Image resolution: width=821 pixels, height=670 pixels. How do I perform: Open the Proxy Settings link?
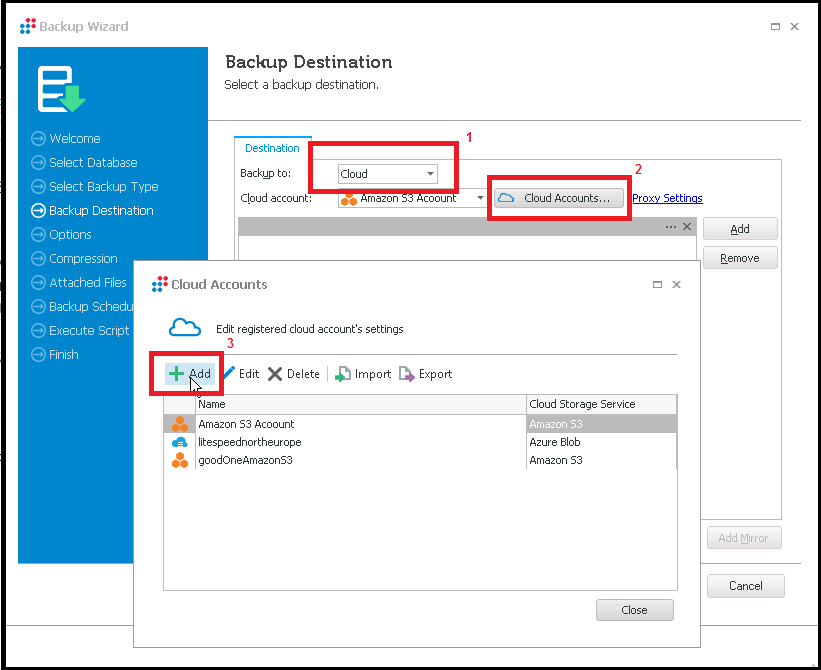(667, 199)
